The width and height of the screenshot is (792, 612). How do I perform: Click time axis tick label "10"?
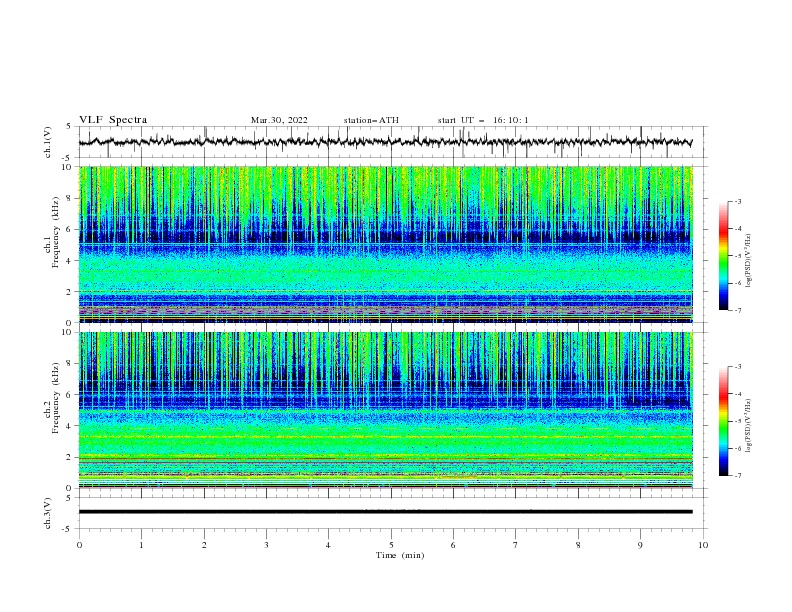point(703,545)
